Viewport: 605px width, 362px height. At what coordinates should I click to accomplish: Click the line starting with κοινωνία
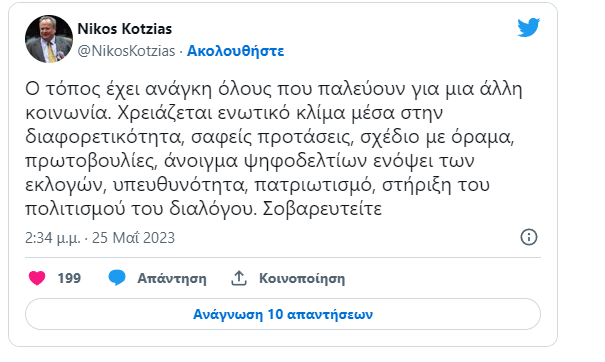234,113
